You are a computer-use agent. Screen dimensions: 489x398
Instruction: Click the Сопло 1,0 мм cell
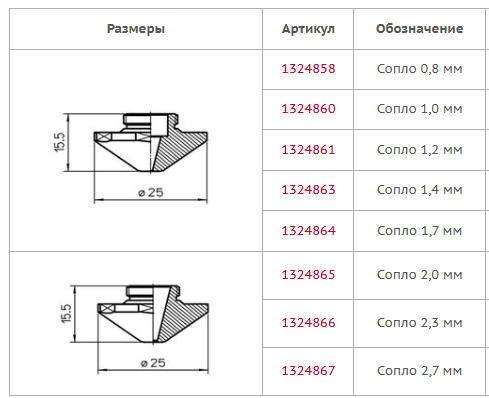(x=419, y=109)
